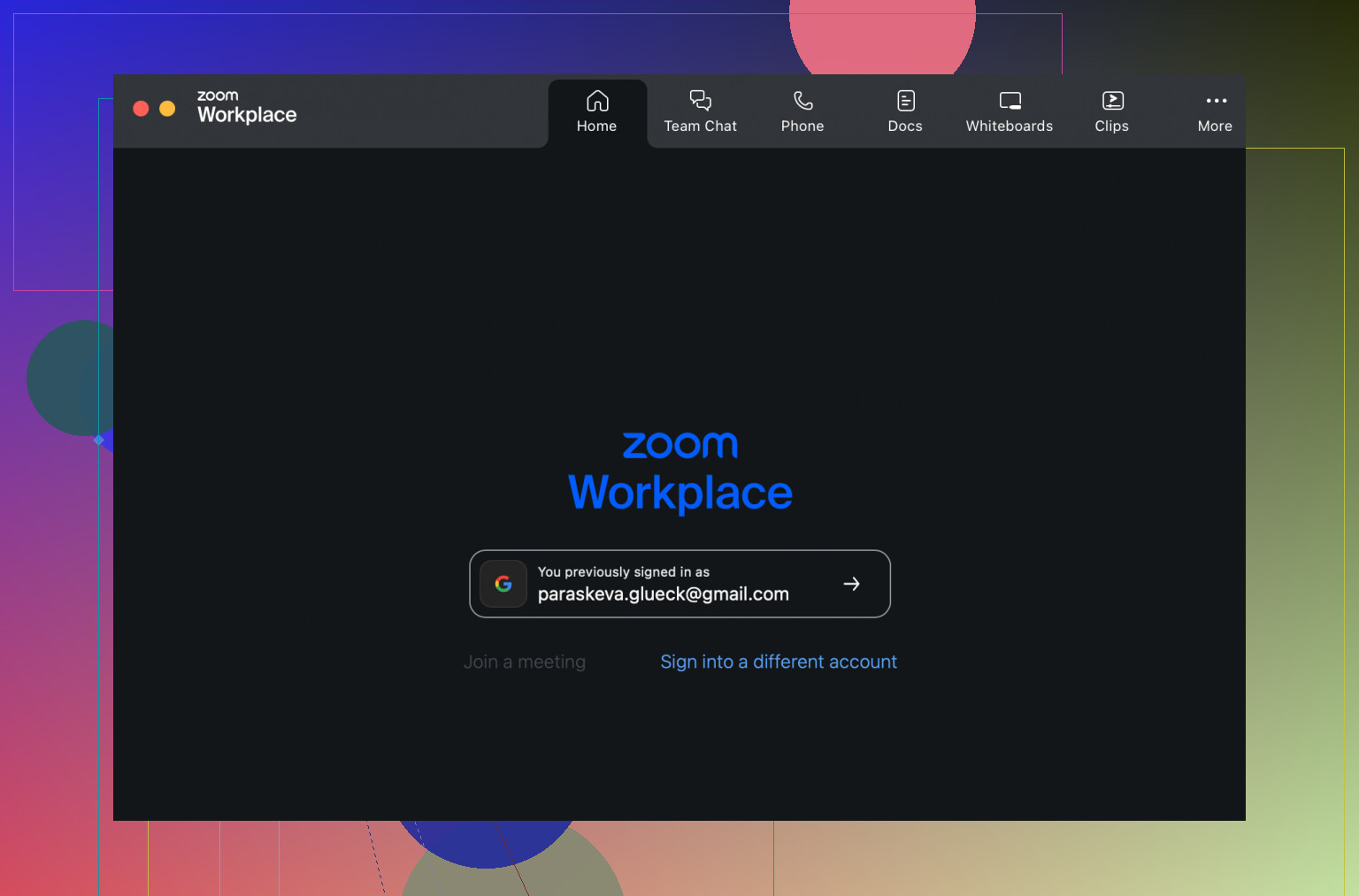The image size is (1359, 896).
Task: Switch to the Whiteboards tab label
Action: tap(1010, 126)
